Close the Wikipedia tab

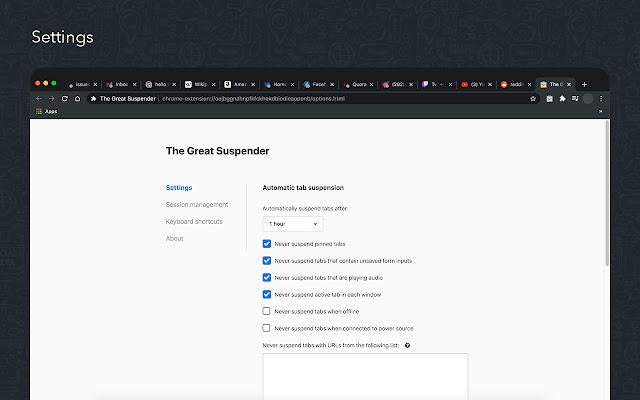coord(213,84)
